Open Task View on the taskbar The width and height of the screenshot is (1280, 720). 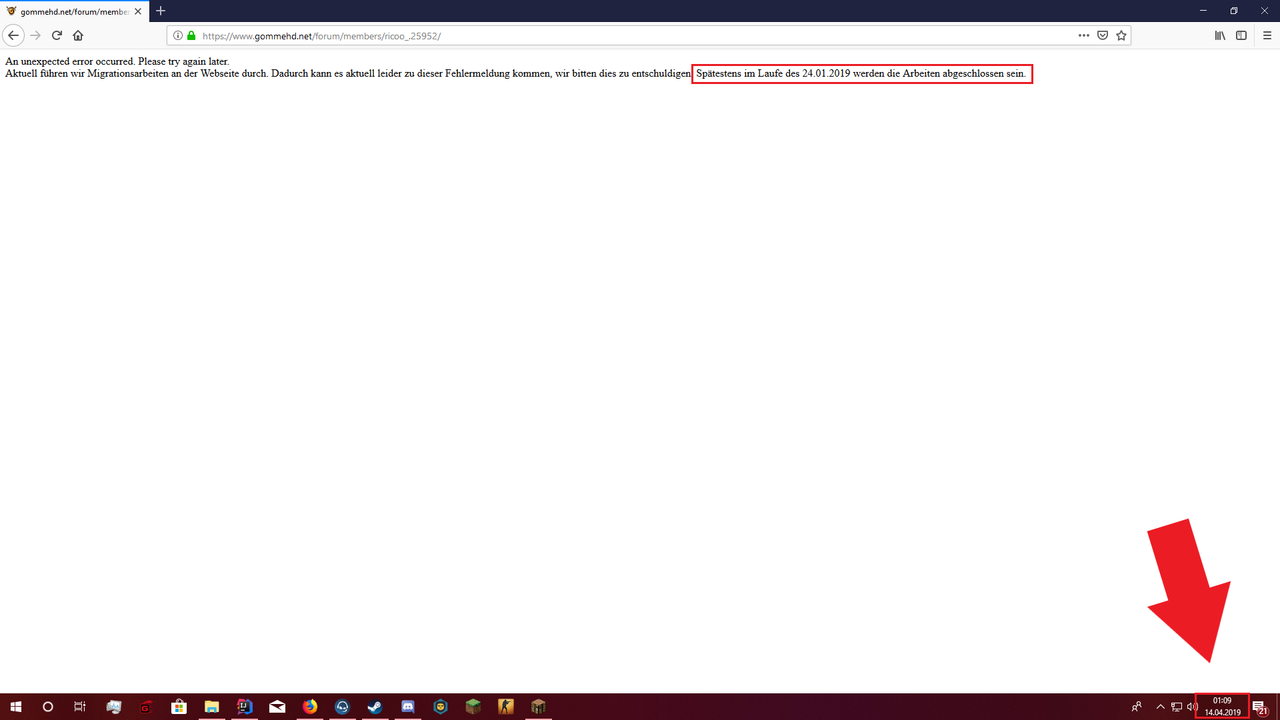(80, 707)
